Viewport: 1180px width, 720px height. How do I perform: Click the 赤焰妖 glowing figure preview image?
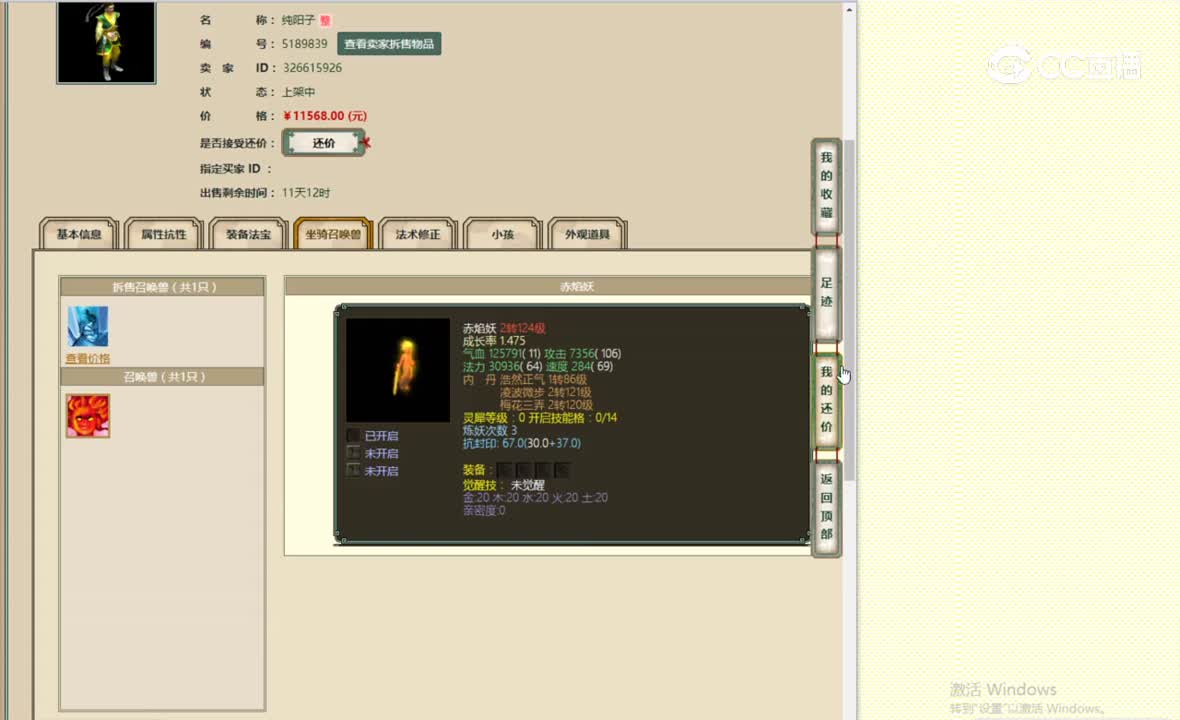pyautogui.click(x=398, y=370)
